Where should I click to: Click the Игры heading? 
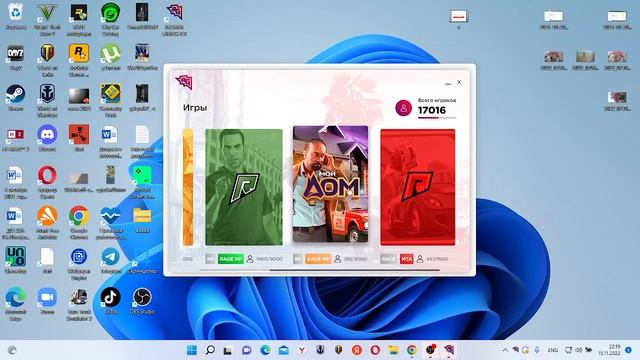tap(195, 108)
